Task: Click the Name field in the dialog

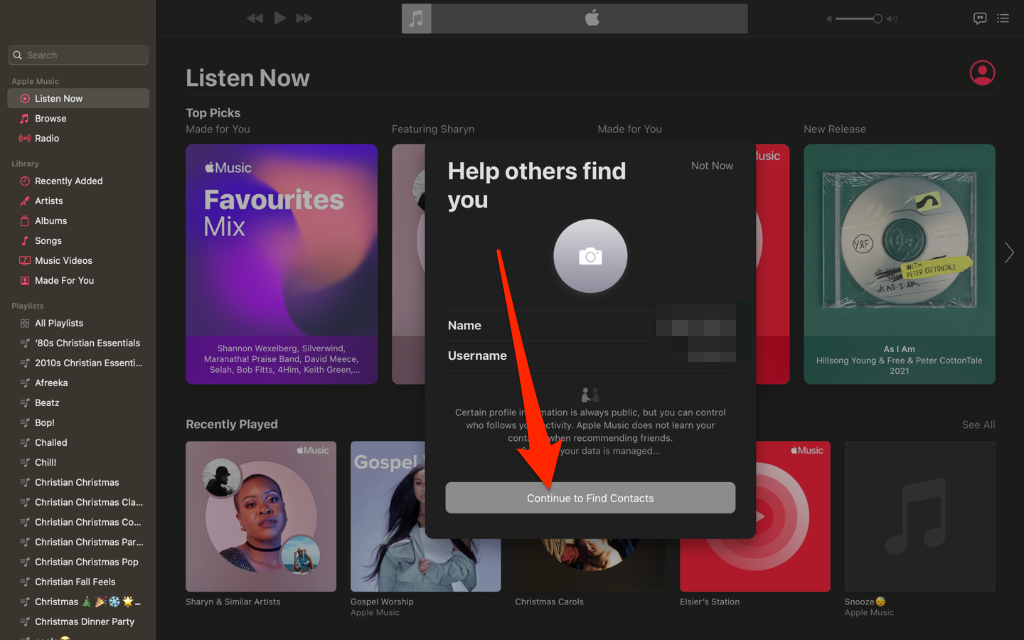Action: 590,325
